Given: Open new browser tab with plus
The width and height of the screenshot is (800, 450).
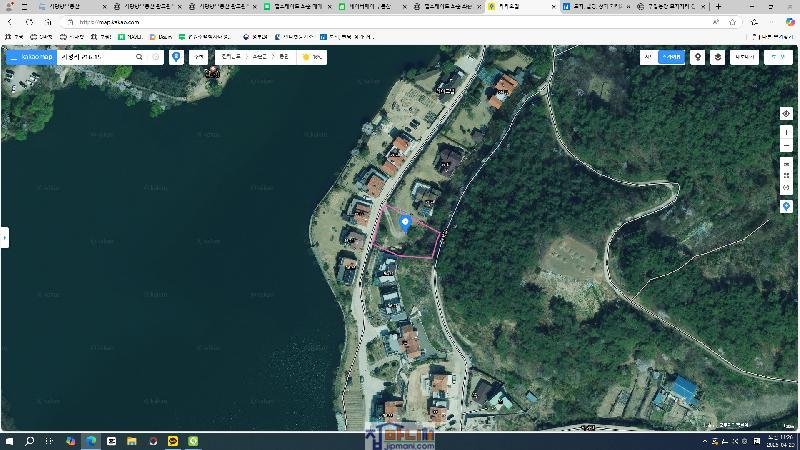Looking at the screenshot, I should 718,6.
